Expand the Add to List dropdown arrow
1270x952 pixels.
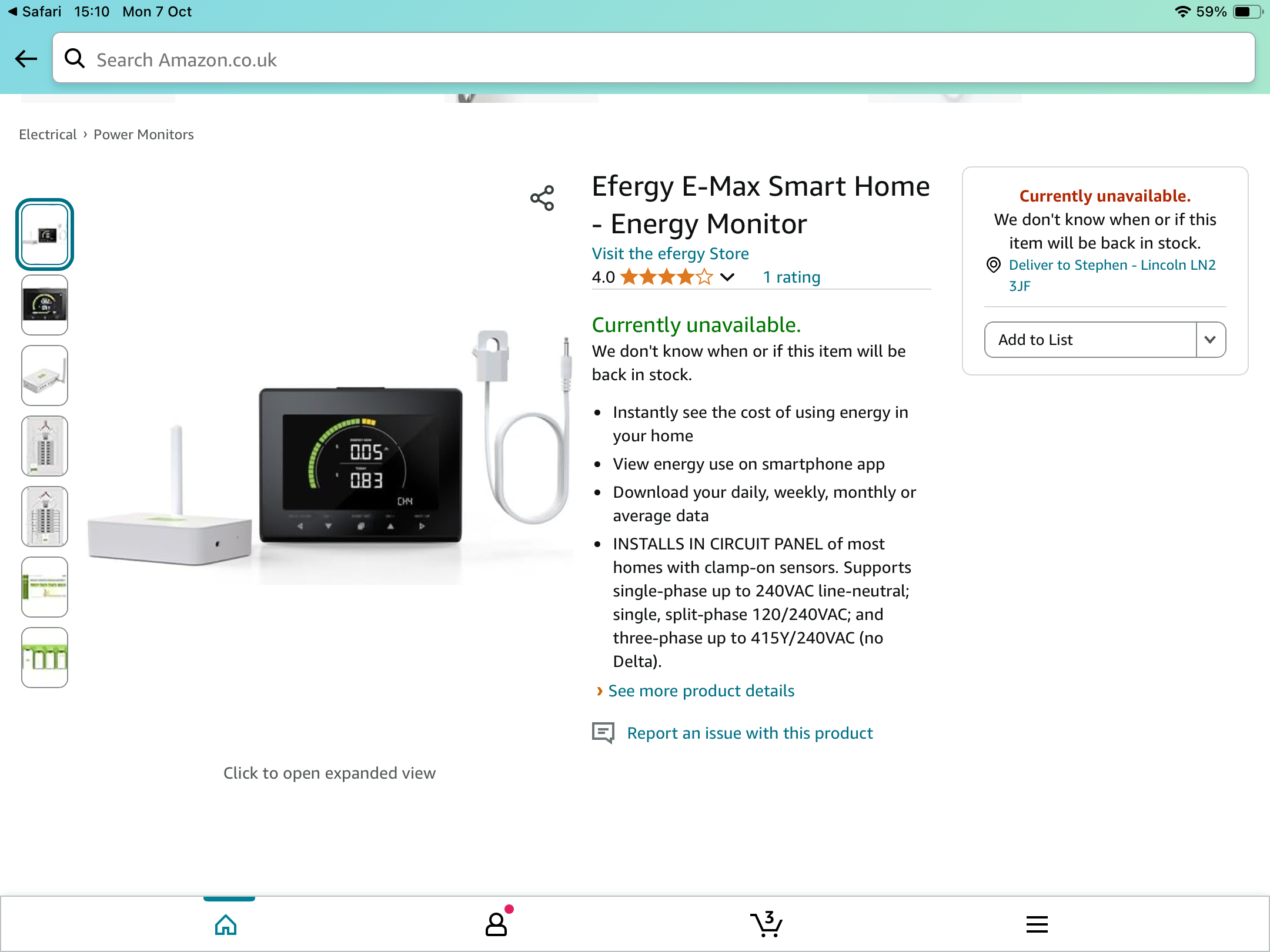click(x=1210, y=340)
